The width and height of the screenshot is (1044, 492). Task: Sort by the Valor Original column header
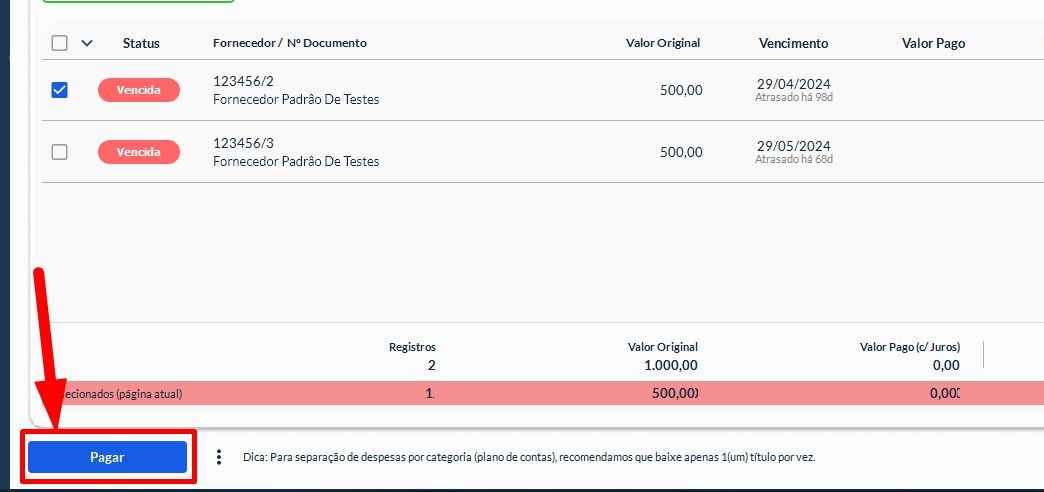(662, 43)
